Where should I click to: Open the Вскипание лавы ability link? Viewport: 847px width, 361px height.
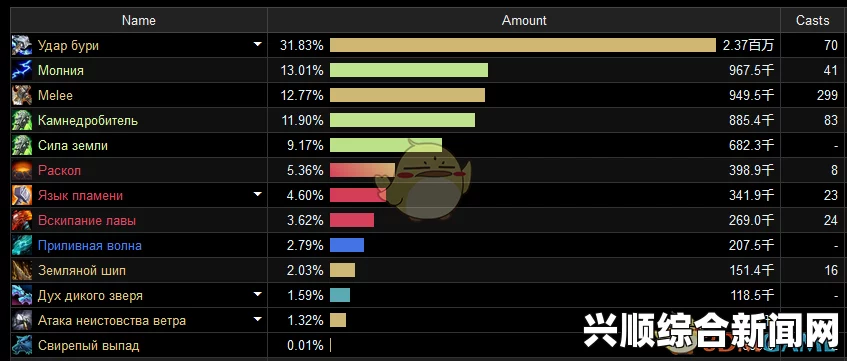click(x=87, y=220)
